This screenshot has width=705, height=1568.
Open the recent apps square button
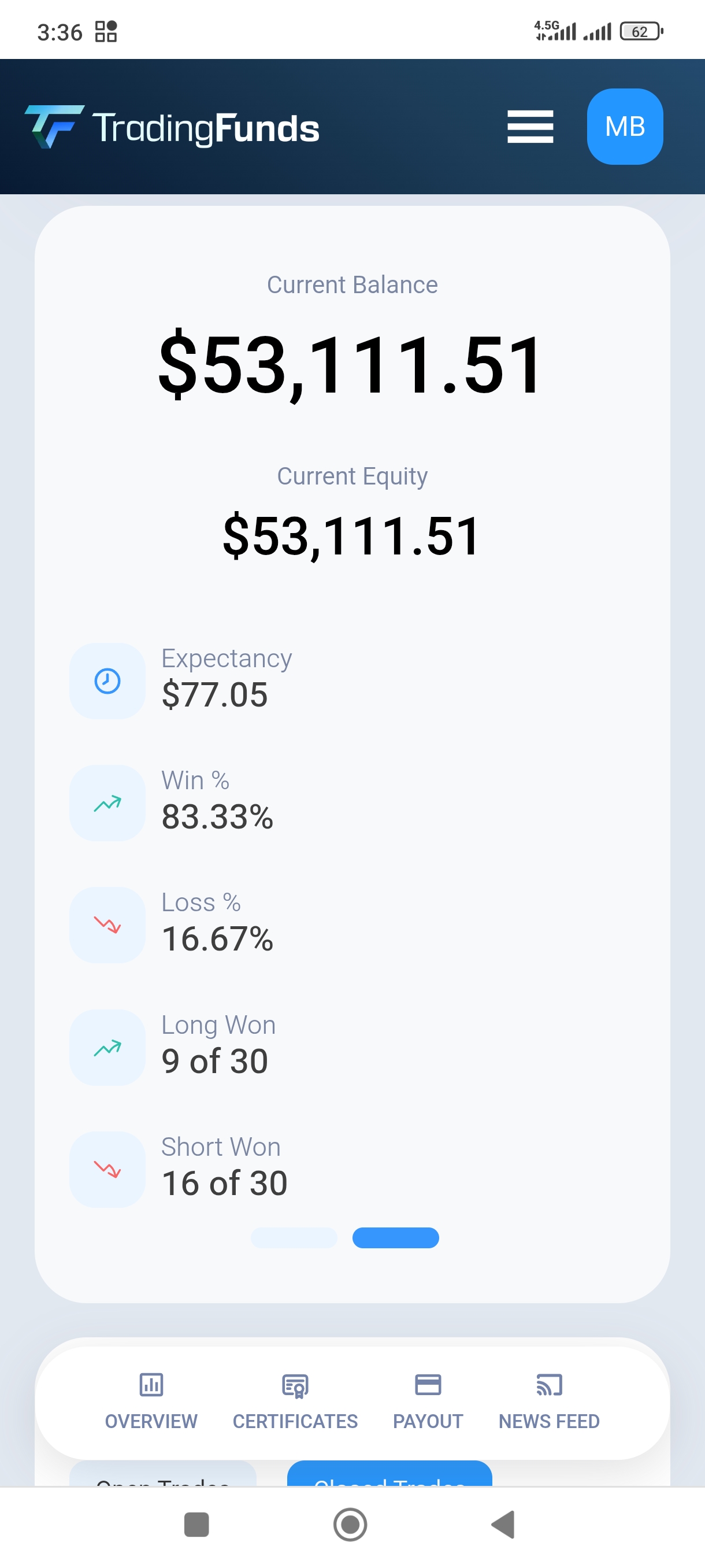(196, 1524)
